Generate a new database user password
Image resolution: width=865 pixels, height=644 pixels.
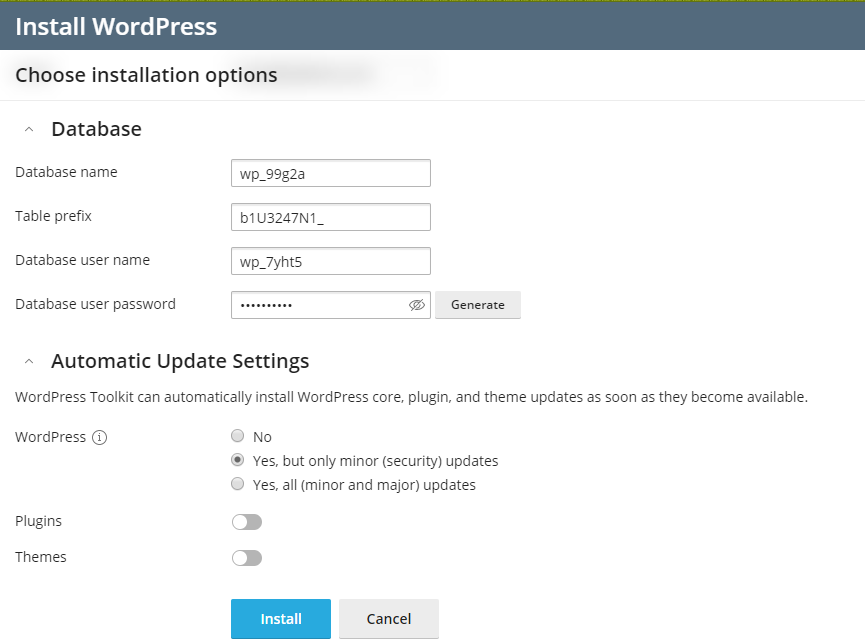point(477,305)
